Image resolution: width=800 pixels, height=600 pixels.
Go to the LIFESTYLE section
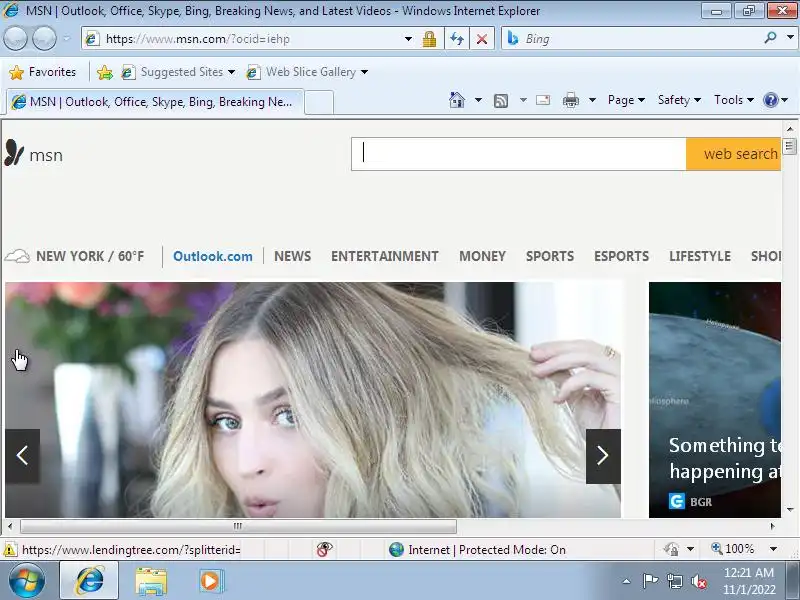[700, 256]
